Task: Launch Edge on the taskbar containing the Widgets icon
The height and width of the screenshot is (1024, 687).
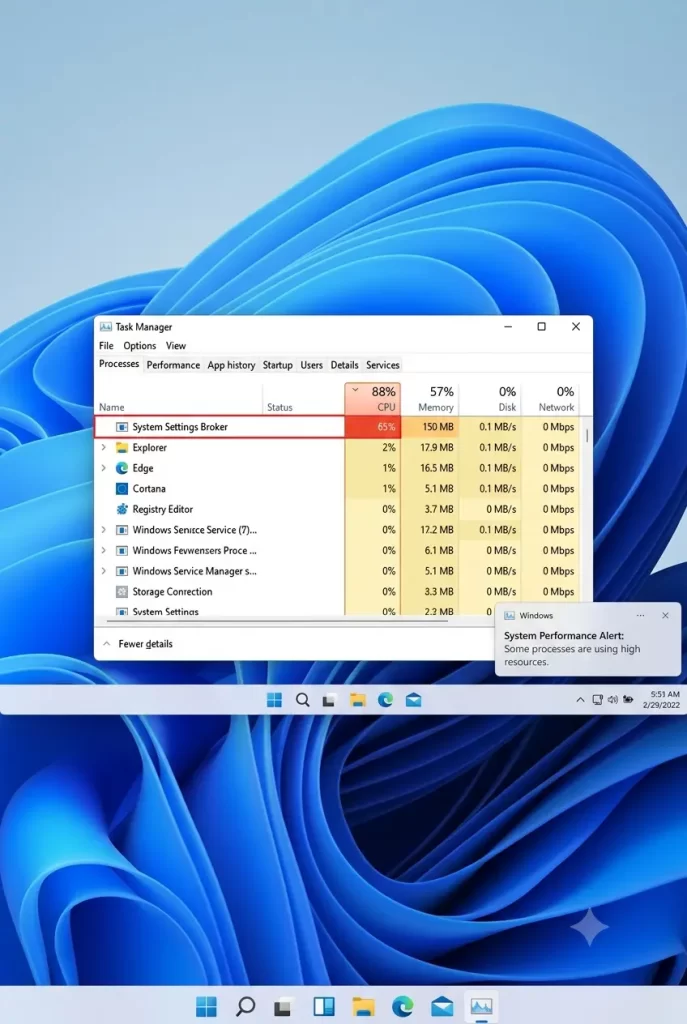Action: pyautogui.click(x=403, y=1006)
